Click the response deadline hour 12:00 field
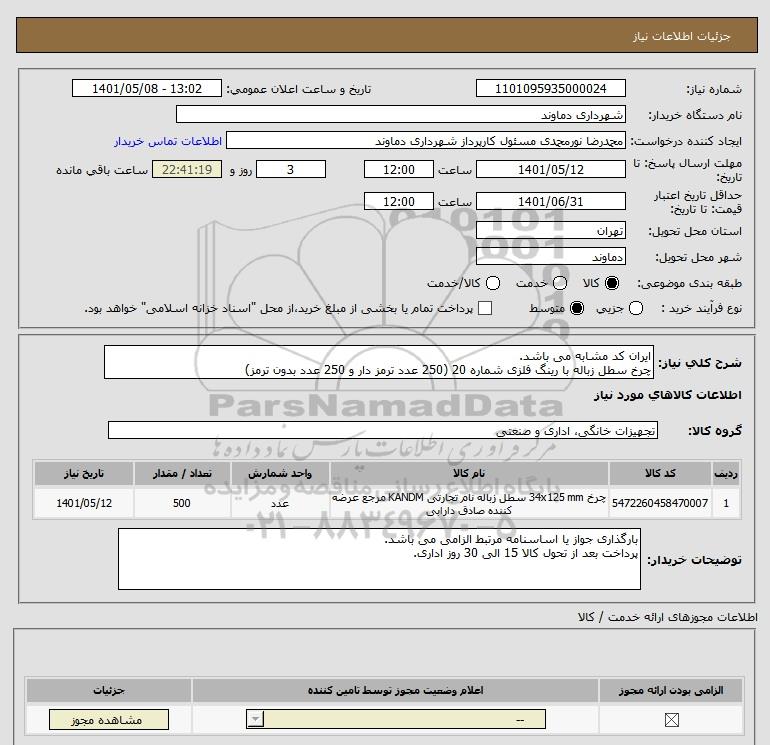 click(x=399, y=169)
